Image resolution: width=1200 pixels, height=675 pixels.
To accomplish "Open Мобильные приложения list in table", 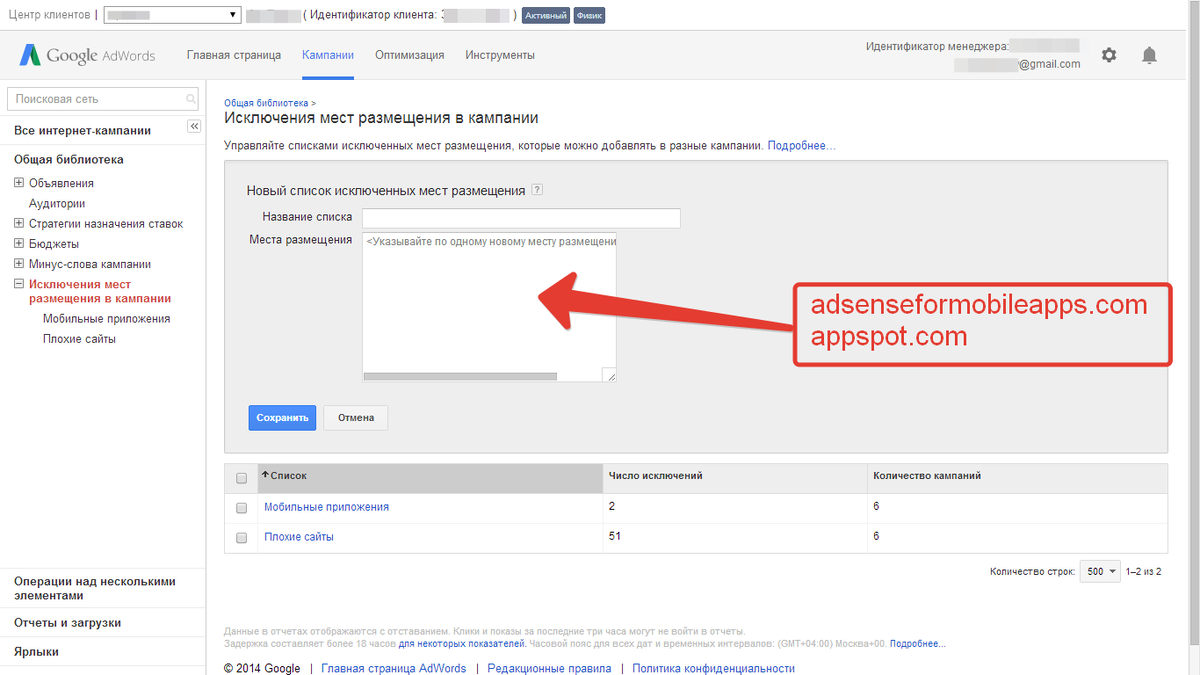I will click(x=326, y=507).
